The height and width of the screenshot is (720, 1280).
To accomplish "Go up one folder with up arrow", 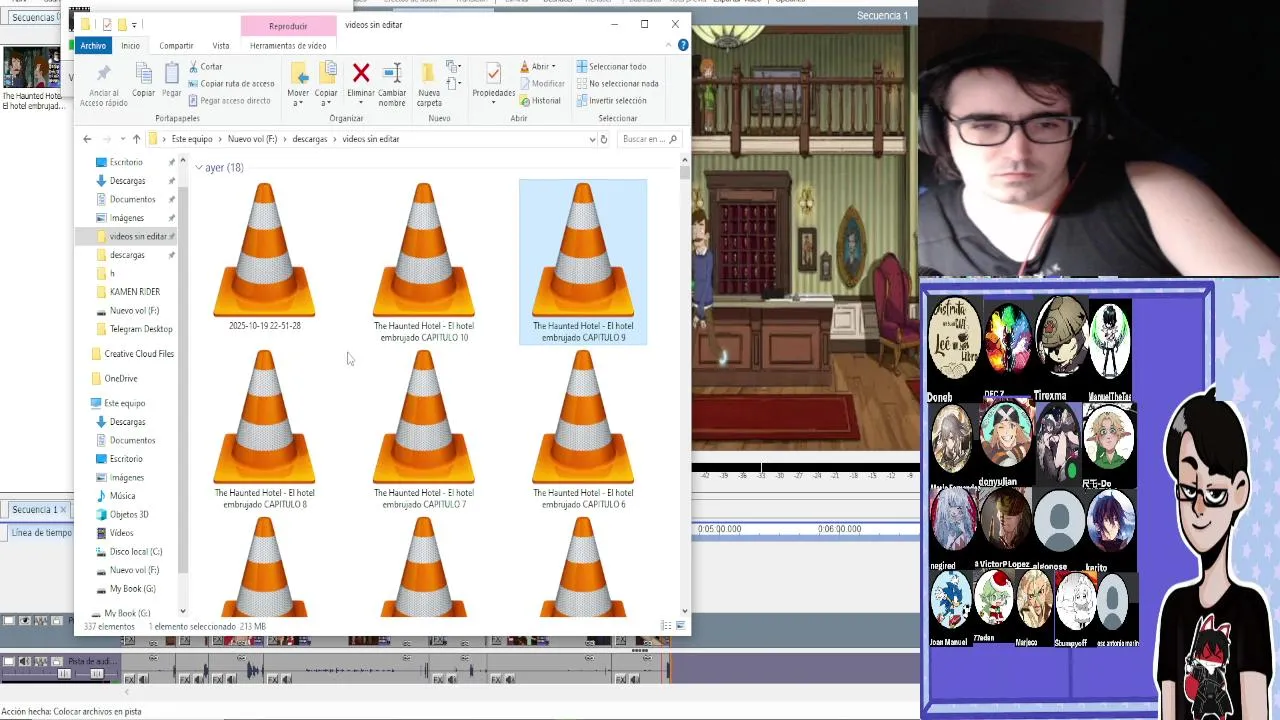I will 136,139.
